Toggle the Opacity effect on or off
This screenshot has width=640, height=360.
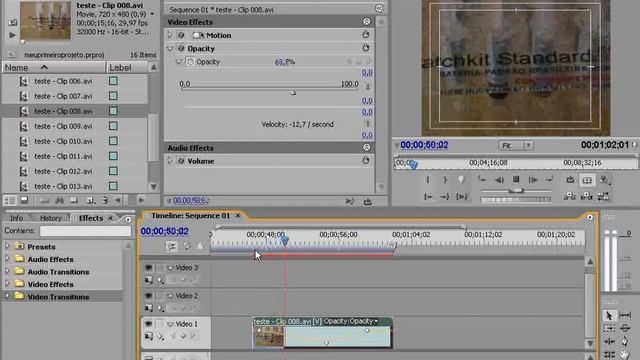pyautogui.click(x=181, y=49)
